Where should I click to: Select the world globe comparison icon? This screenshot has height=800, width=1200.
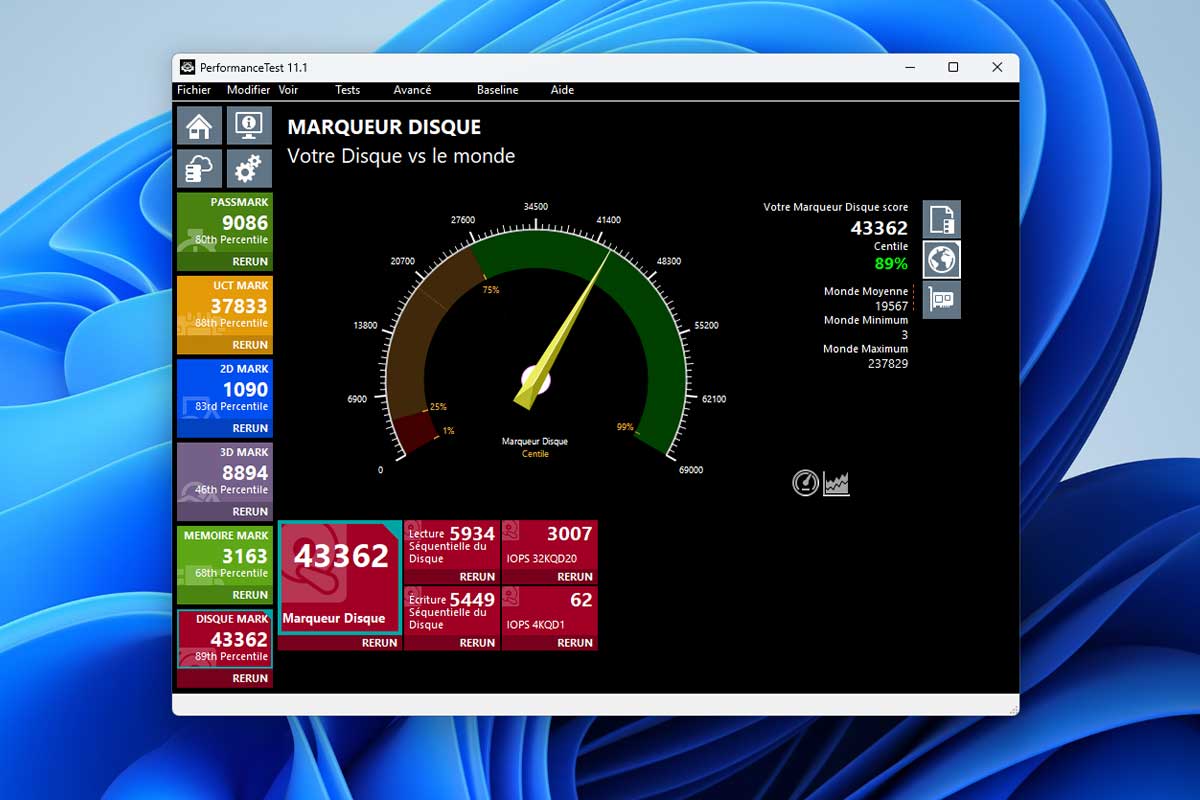point(941,259)
